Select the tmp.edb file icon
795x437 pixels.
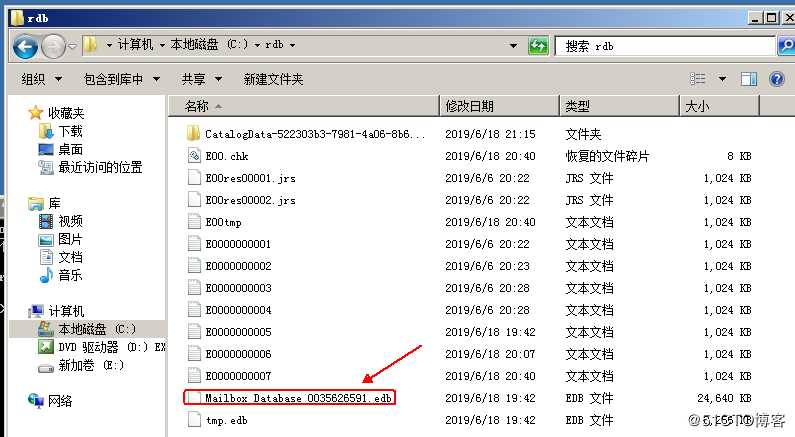point(194,420)
